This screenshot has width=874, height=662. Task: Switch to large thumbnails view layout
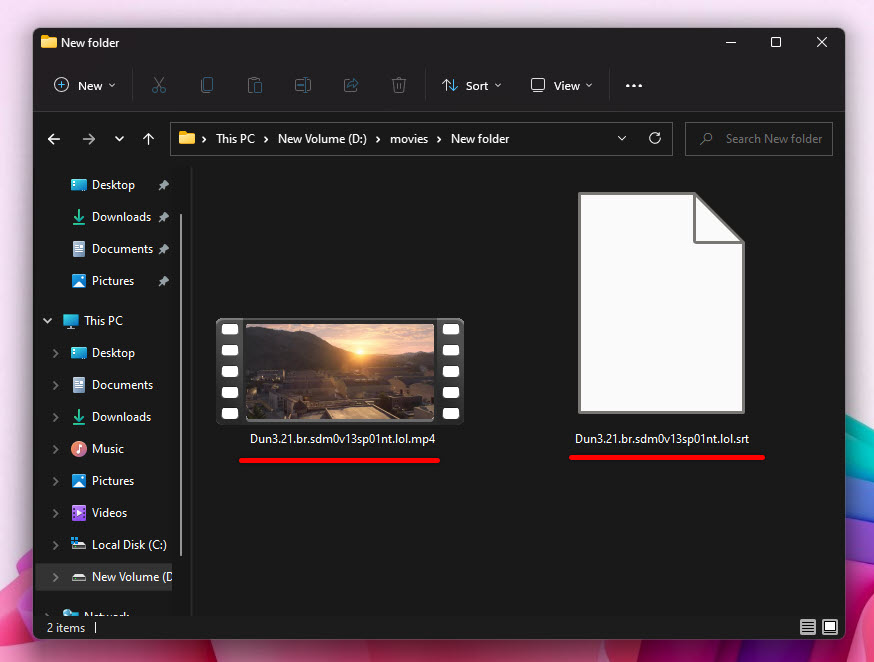(829, 627)
